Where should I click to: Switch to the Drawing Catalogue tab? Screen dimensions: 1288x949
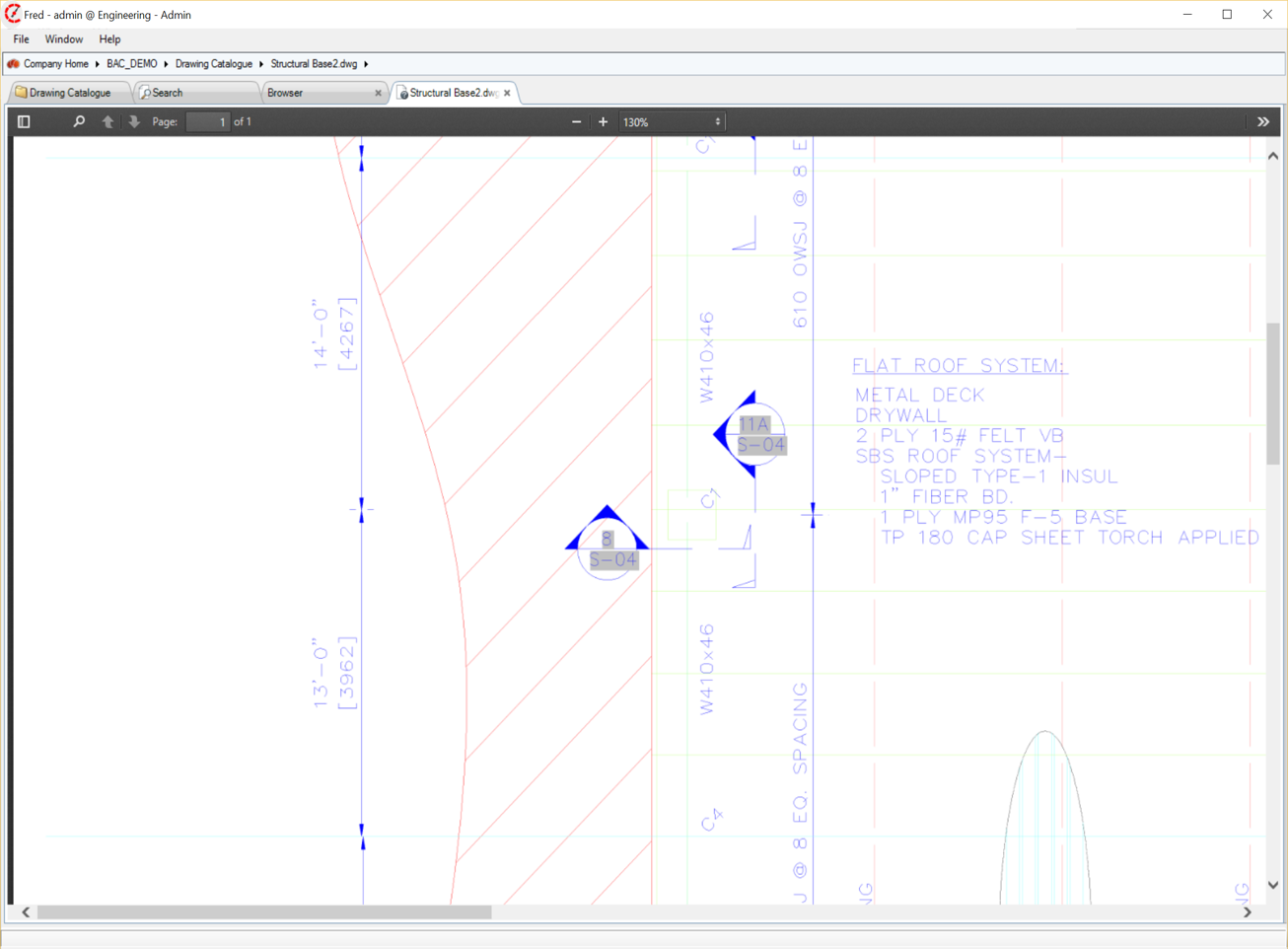(x=69, y=93)
